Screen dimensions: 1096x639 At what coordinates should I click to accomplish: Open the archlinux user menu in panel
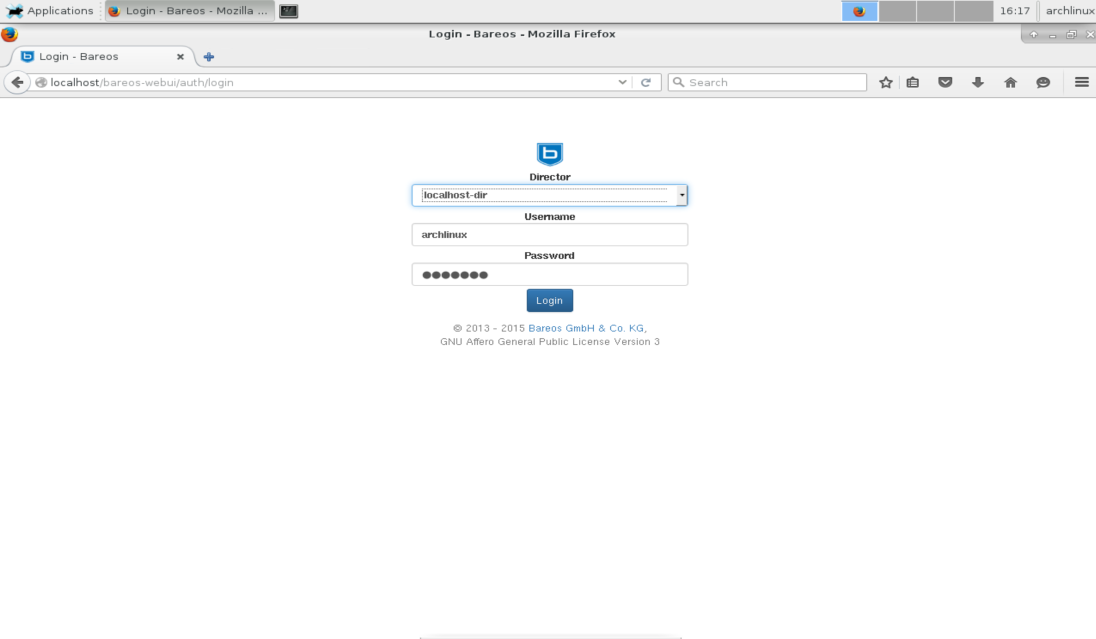click(1069, 10)
